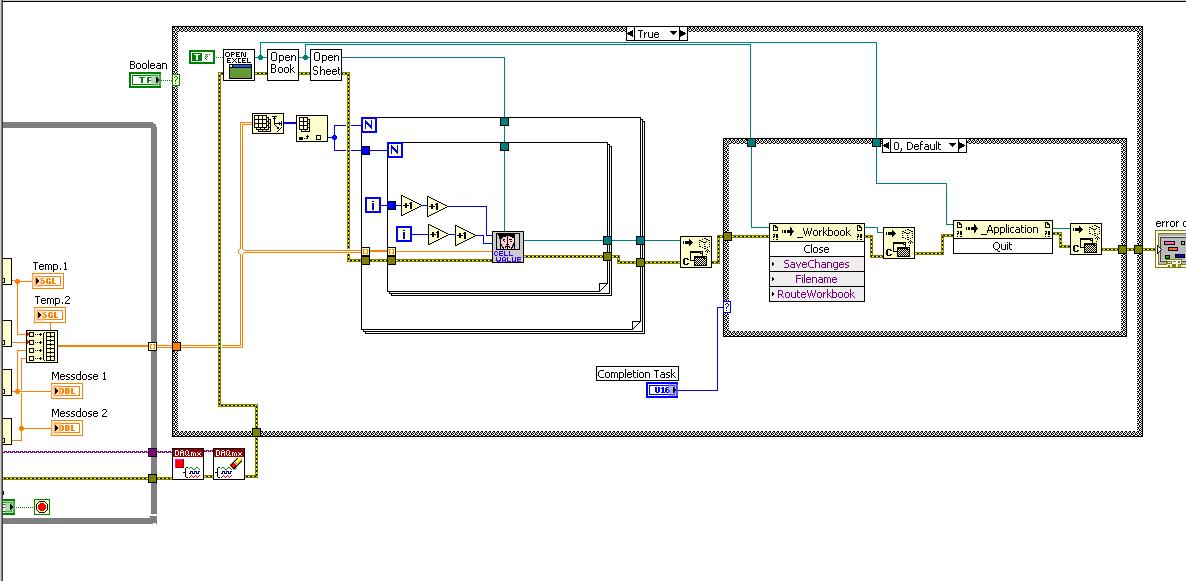
Task: Click the inner loop N count terminal
Action: pyautogui.click(x=395, y=150)
